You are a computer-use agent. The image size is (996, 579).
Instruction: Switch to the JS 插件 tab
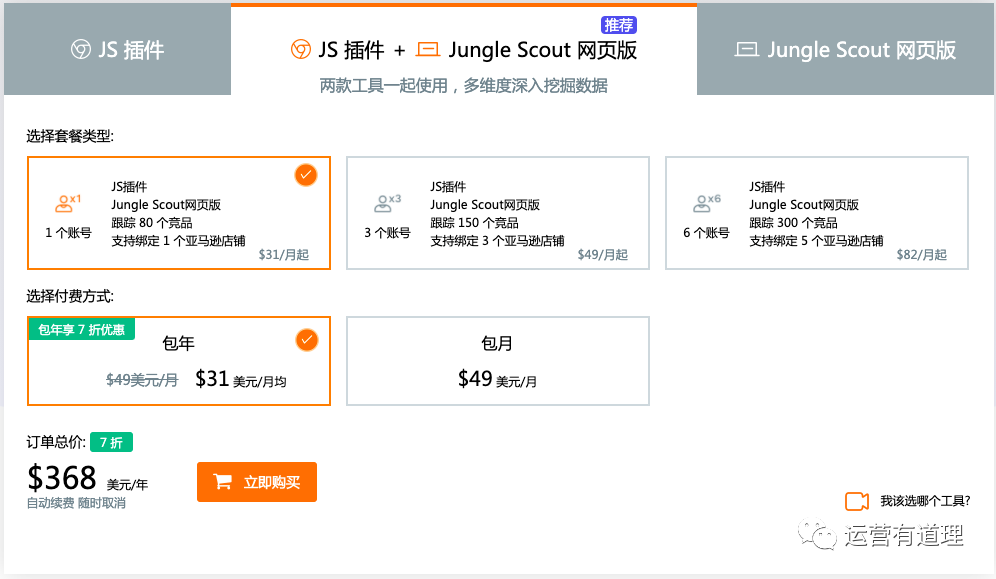117,49
